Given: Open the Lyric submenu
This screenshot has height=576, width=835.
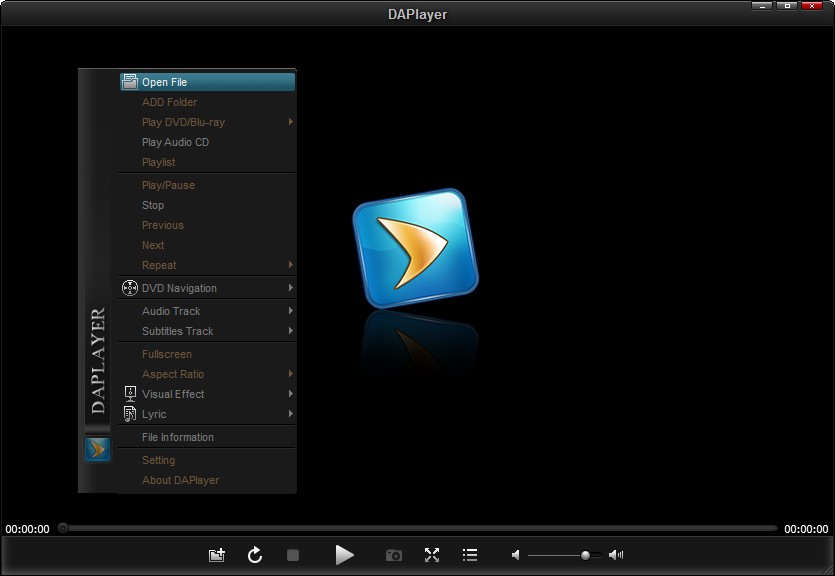Looking at the screenshot, I should point(154,414).
